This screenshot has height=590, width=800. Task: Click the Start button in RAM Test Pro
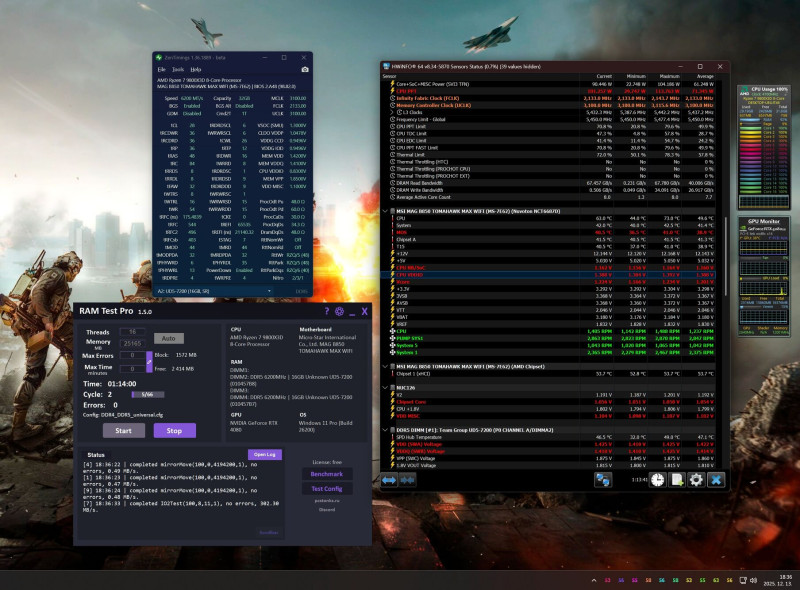pos(123,431)
